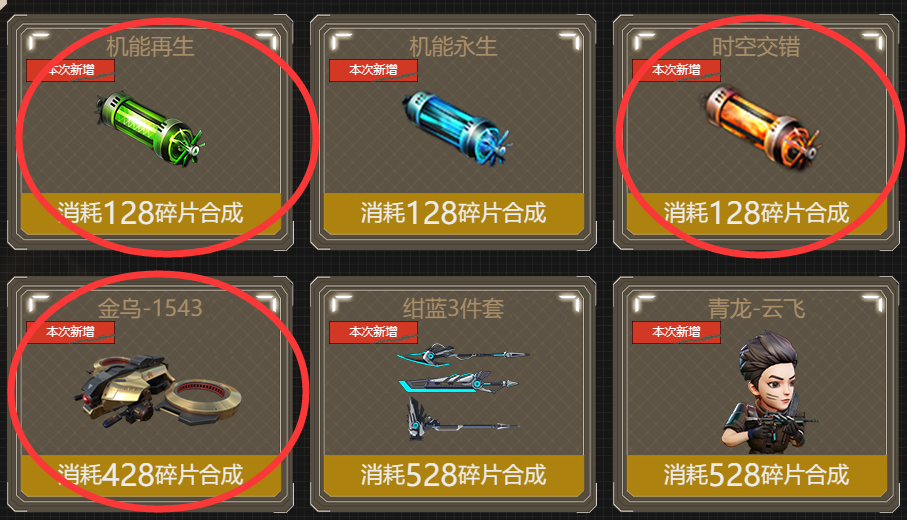The image size is (907, 520).
Task: Click the orange 时空交错 canister icon
Action: (761, 127)
